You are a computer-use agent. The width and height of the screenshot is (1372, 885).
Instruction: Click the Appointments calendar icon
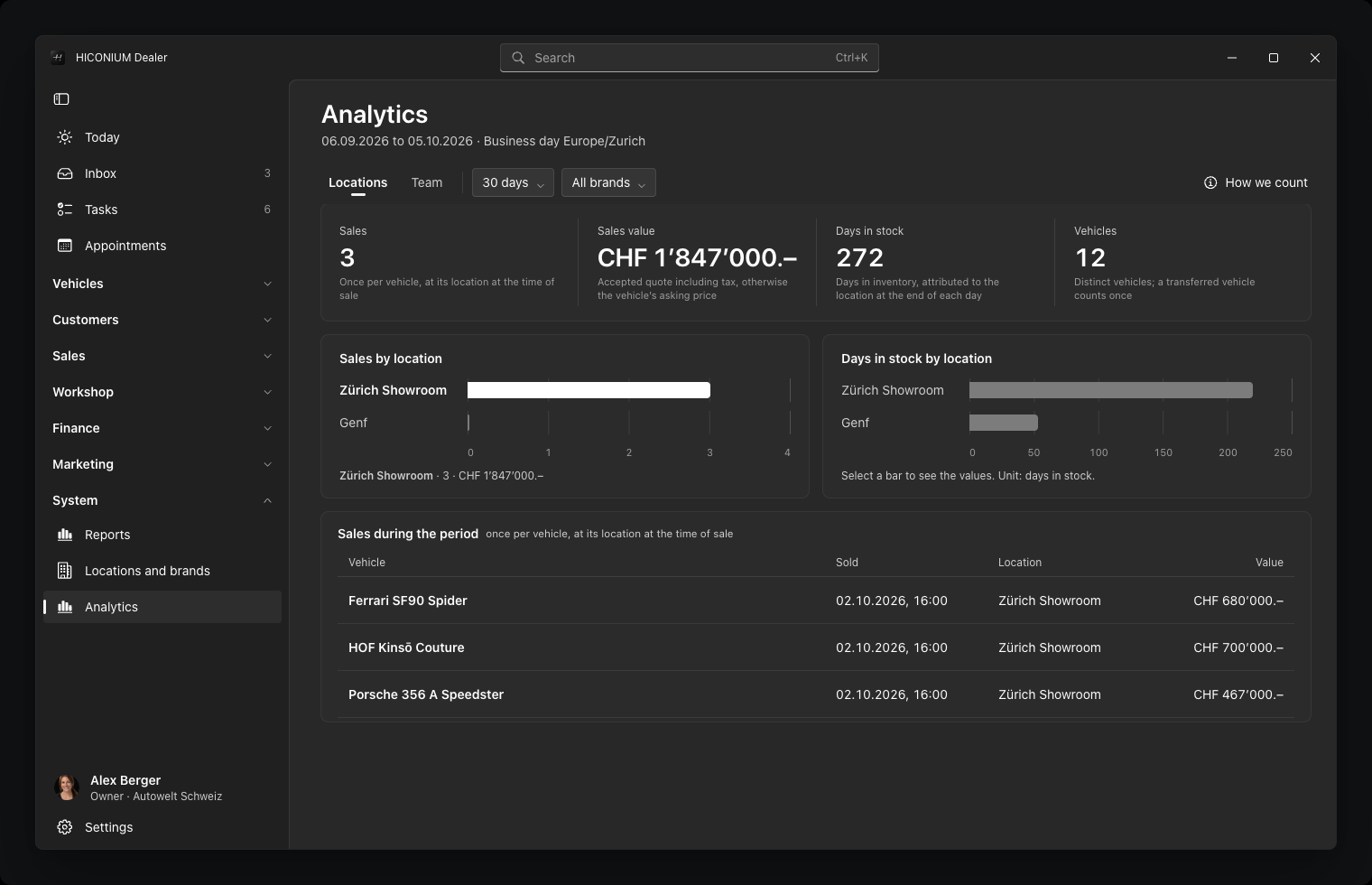tap(65, 246)
